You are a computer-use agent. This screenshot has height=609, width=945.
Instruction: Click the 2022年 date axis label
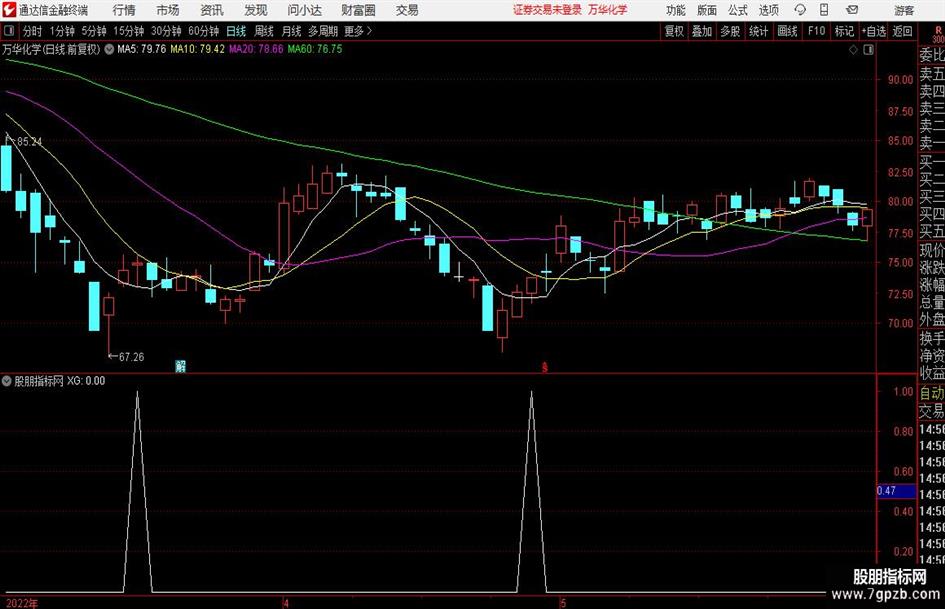pyautogui.click(x=22, y=603)
